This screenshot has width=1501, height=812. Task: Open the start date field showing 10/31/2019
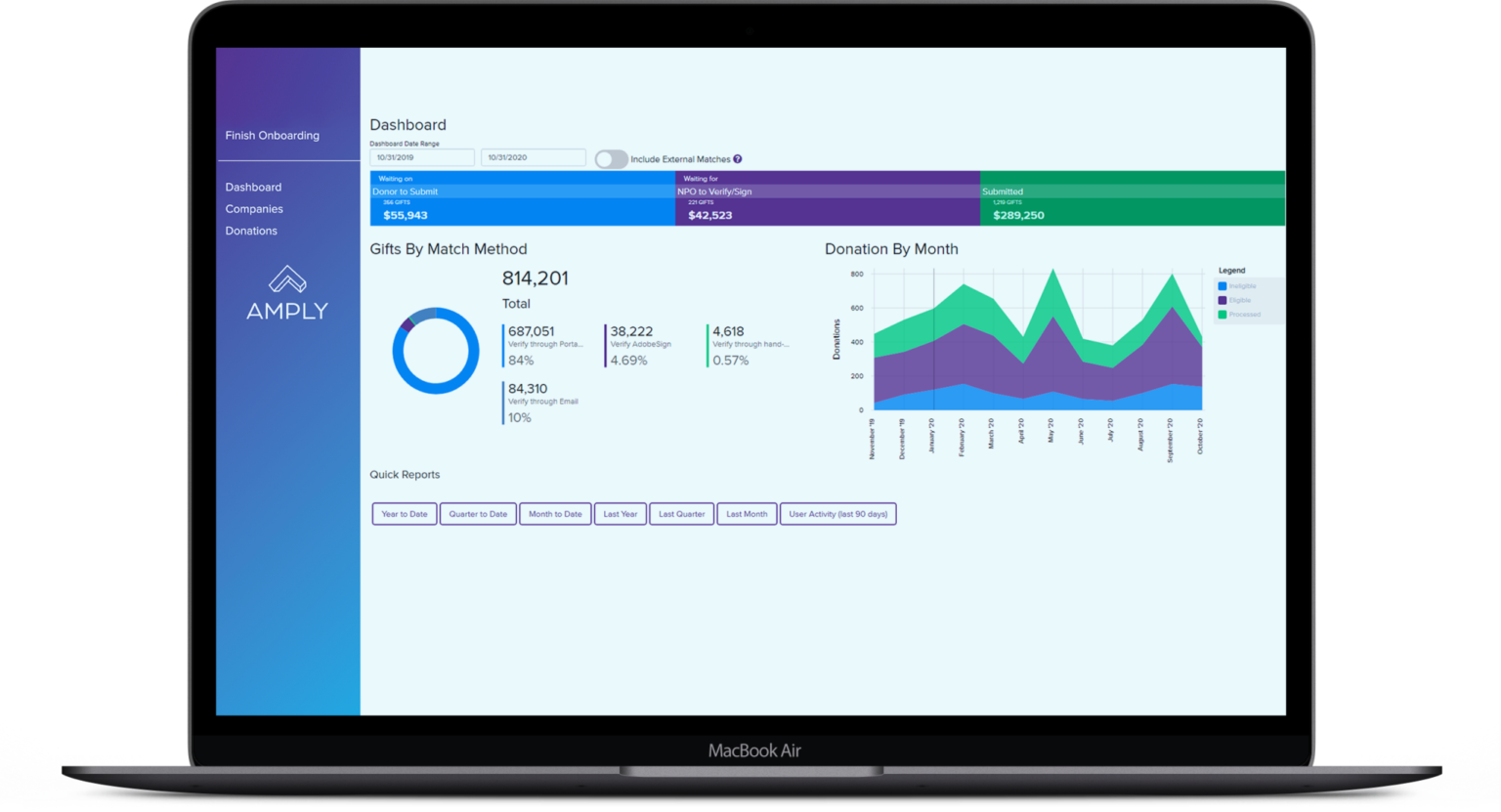coord(422,157)
